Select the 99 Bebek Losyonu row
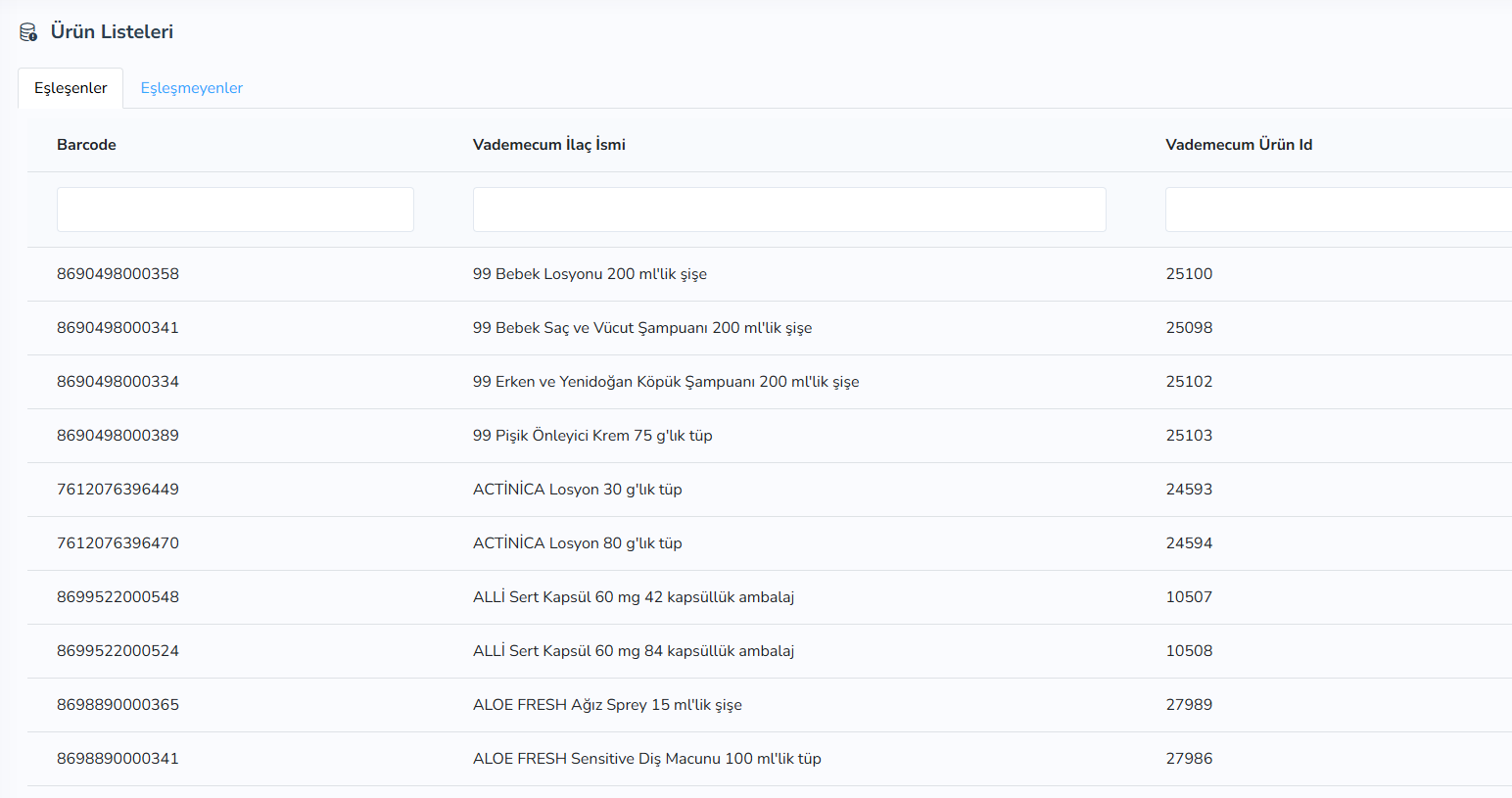 click(770, 274)
